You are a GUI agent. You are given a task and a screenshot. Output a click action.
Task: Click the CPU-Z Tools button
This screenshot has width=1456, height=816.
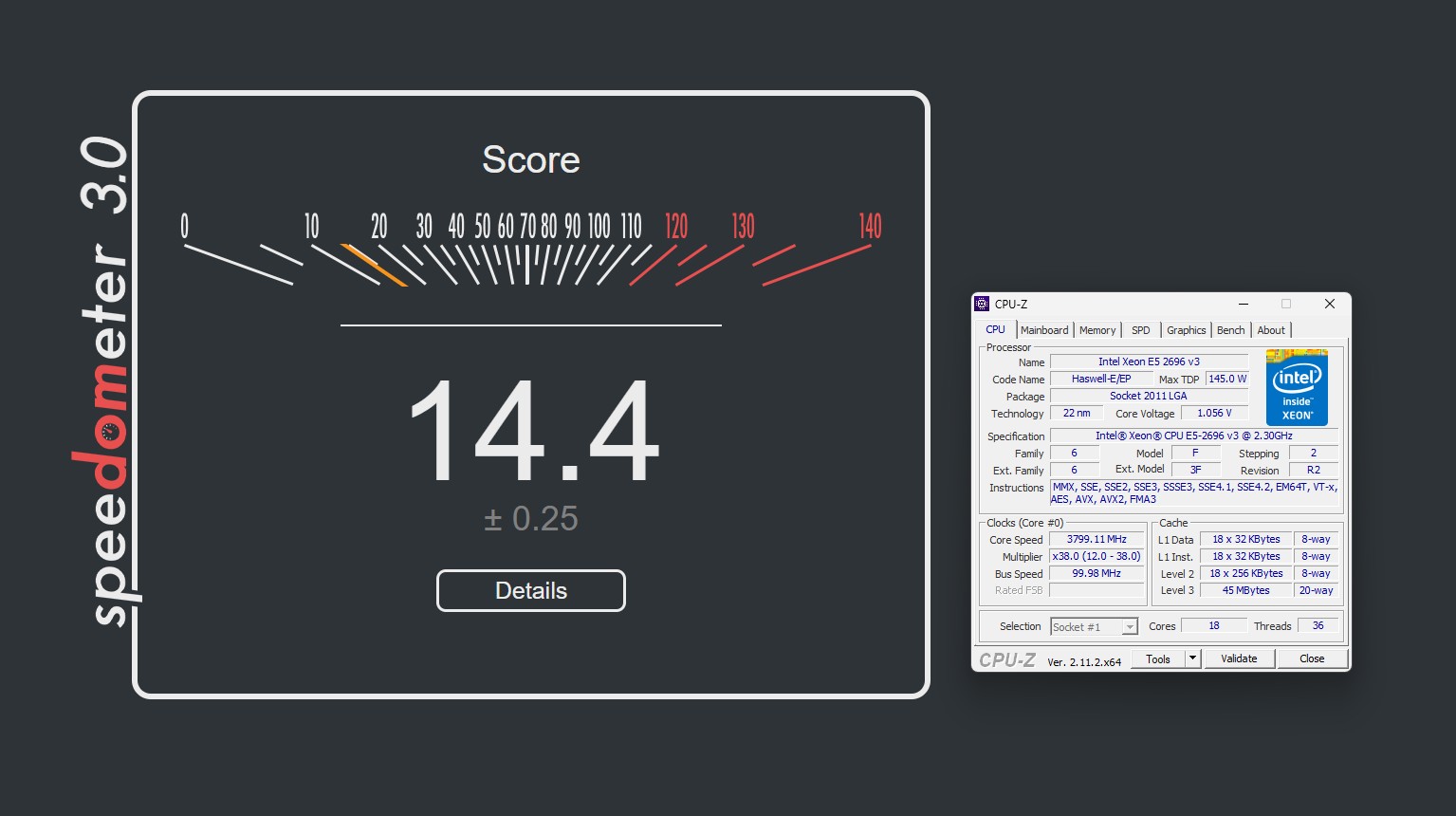click(x=1157, y=658)
